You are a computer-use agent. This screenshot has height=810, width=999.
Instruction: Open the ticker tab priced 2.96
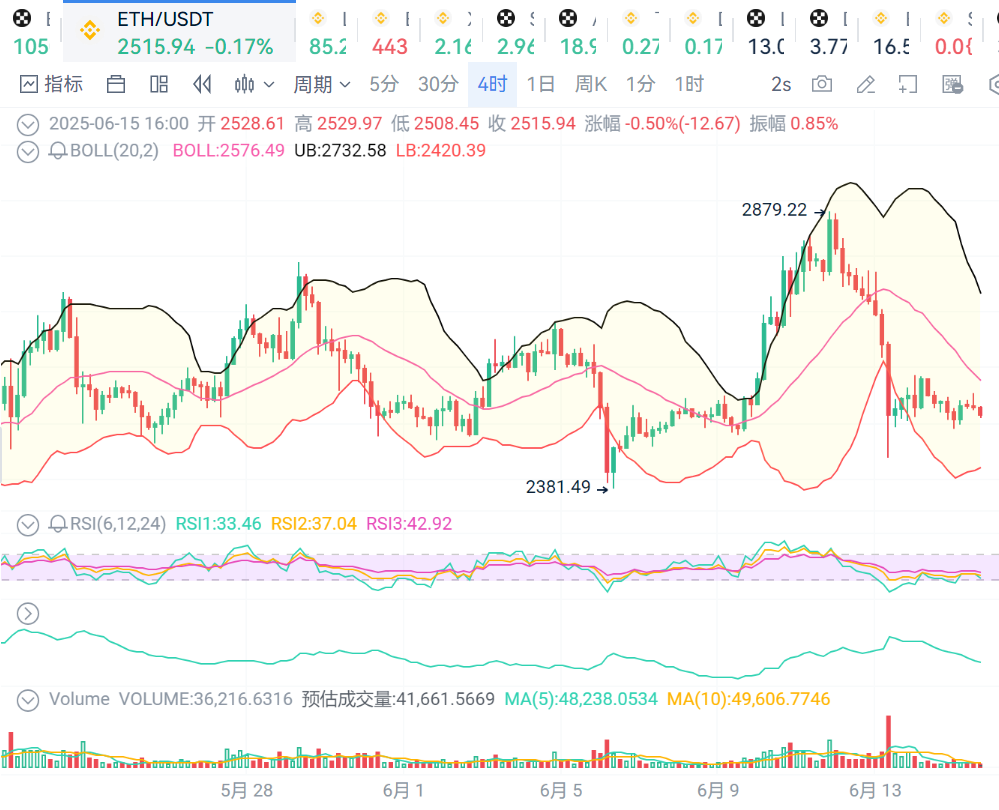(515, 32)
